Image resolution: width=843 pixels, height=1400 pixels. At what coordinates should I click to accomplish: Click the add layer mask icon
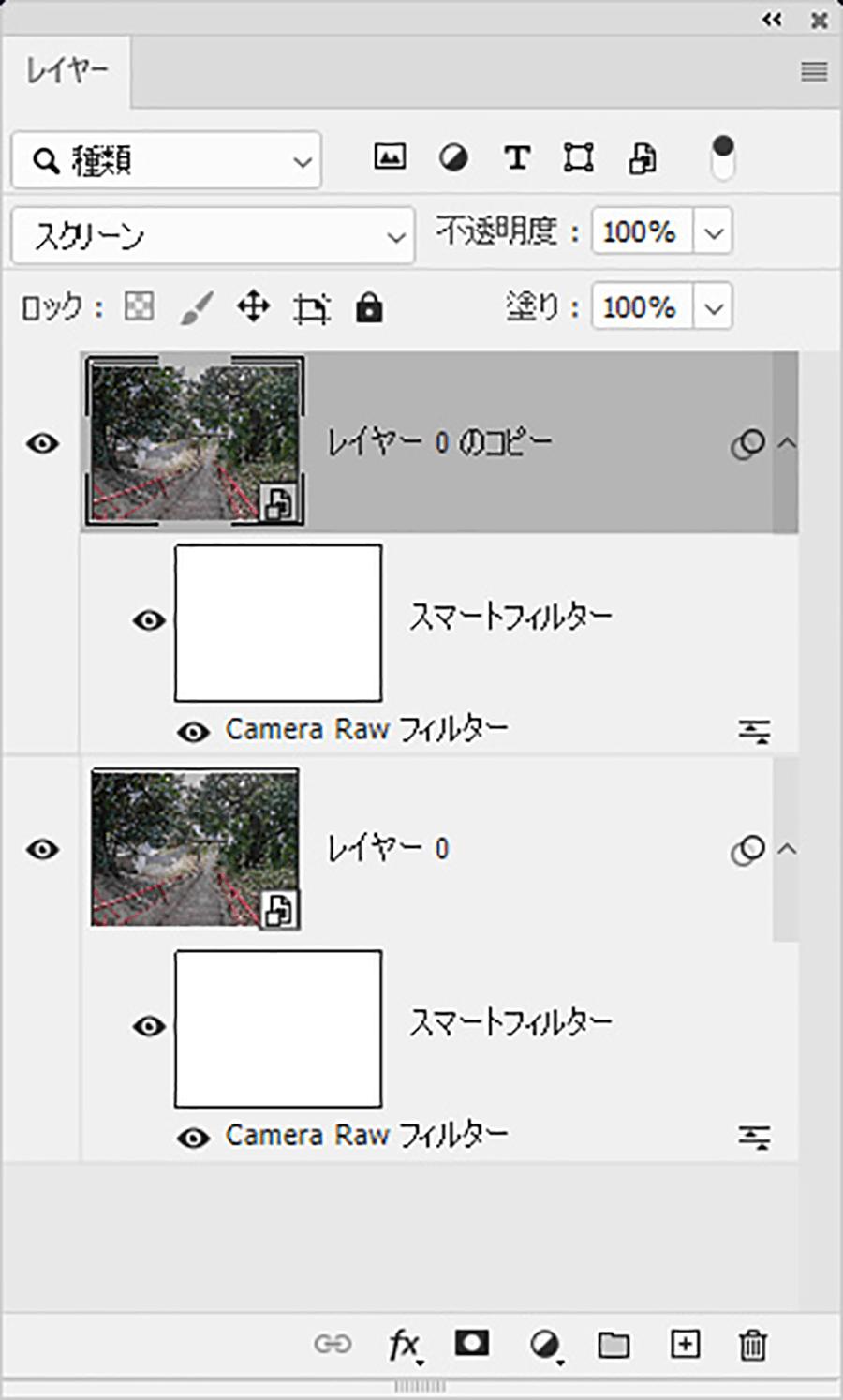point(472,1344)
